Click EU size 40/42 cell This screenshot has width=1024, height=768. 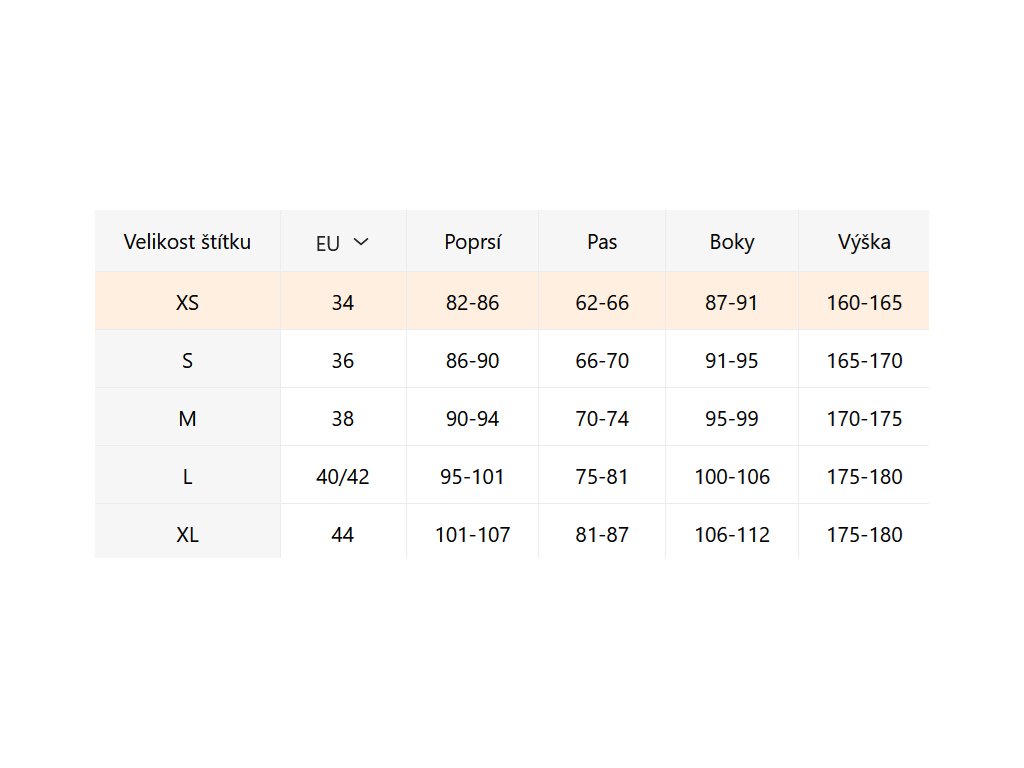click(x=343, y=476)
